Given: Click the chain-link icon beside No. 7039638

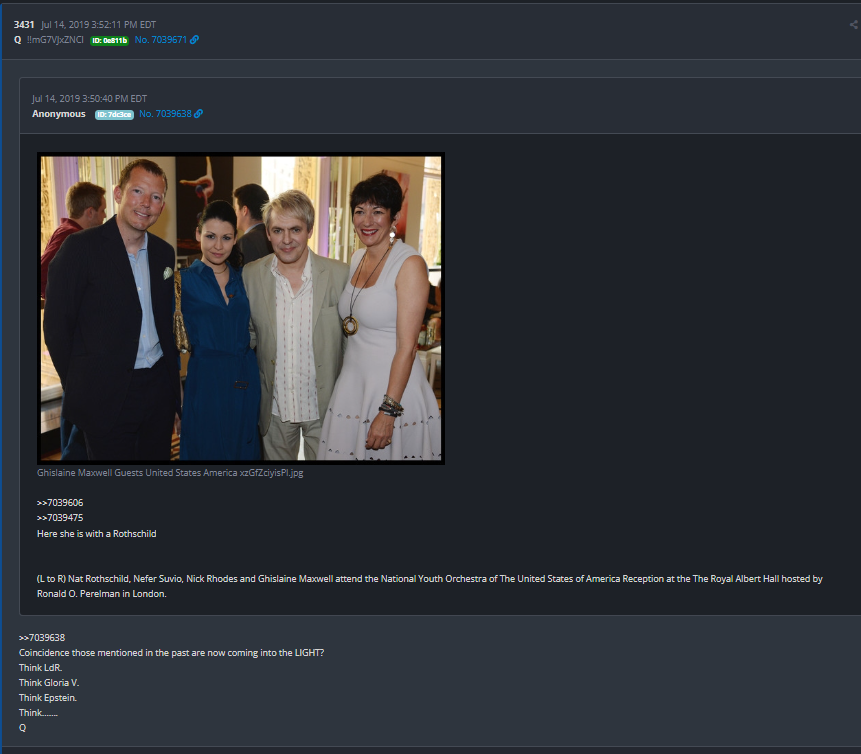Looking at the screenshot, I should [199, 114].
